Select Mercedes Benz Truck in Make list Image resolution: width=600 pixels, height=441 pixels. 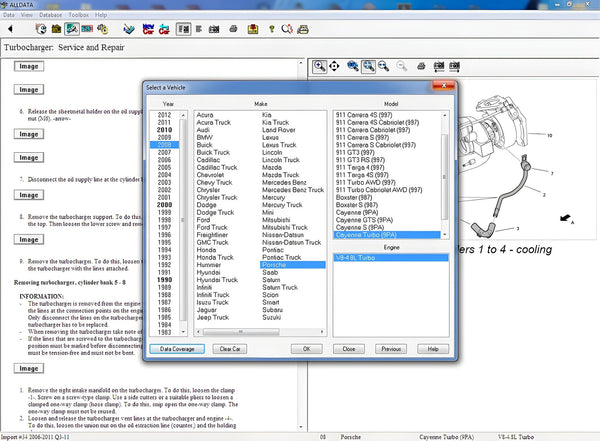coord(293,190)
